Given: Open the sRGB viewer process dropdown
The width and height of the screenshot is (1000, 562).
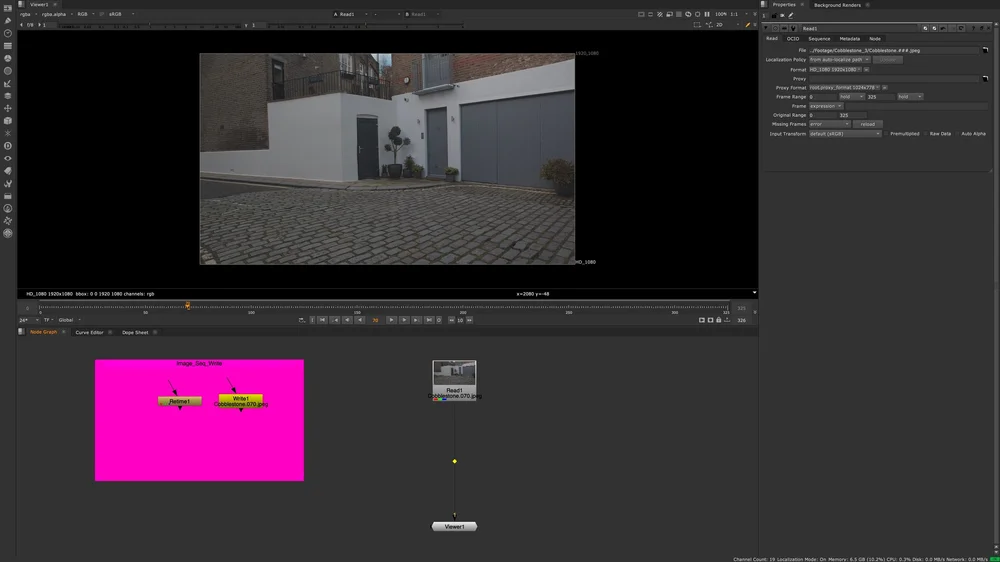Looking at the screenshot, I should pos(121,14).
